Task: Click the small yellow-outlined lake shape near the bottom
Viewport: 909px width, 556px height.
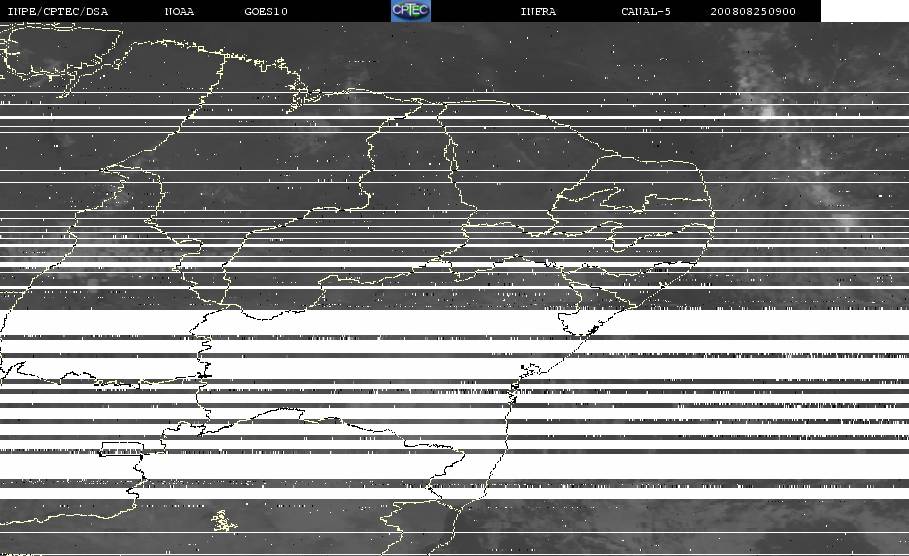Action: [x=223, y=521]
